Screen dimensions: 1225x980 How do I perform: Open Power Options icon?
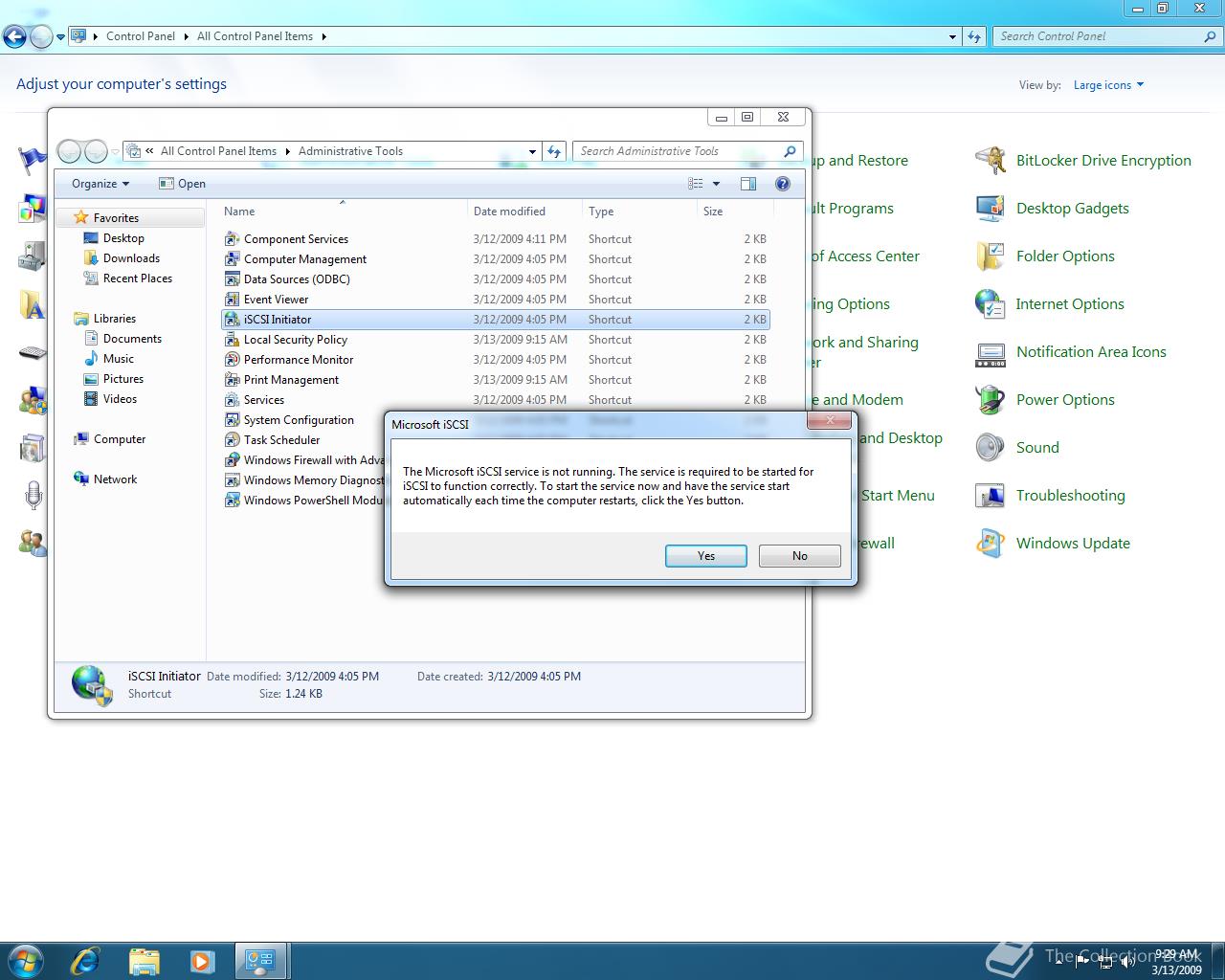coord(991,399)
